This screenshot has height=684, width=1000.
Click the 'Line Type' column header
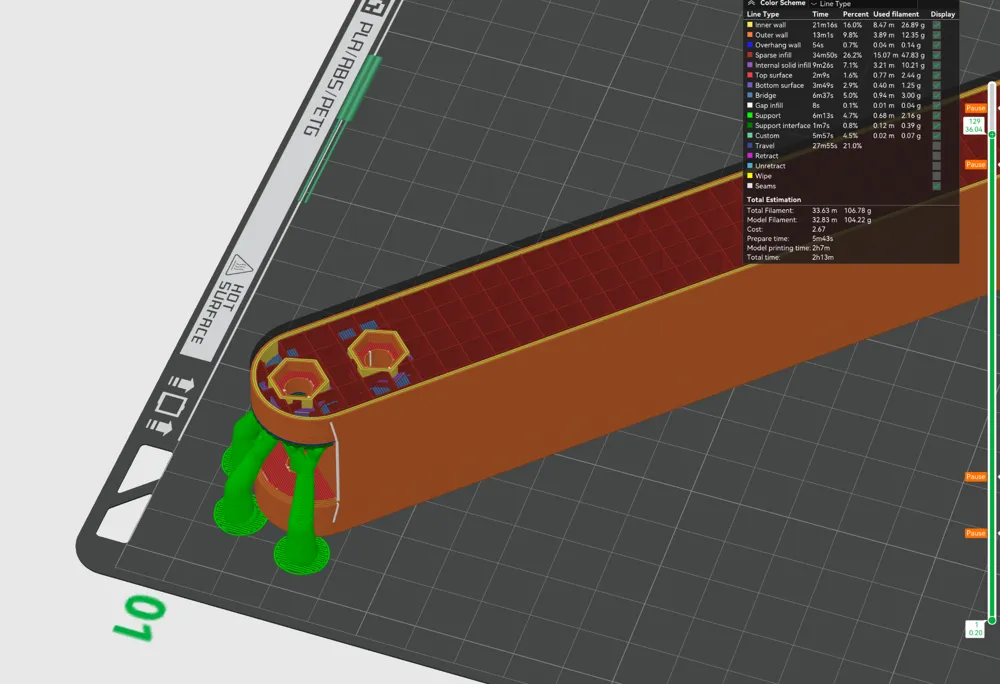(763, 14)
